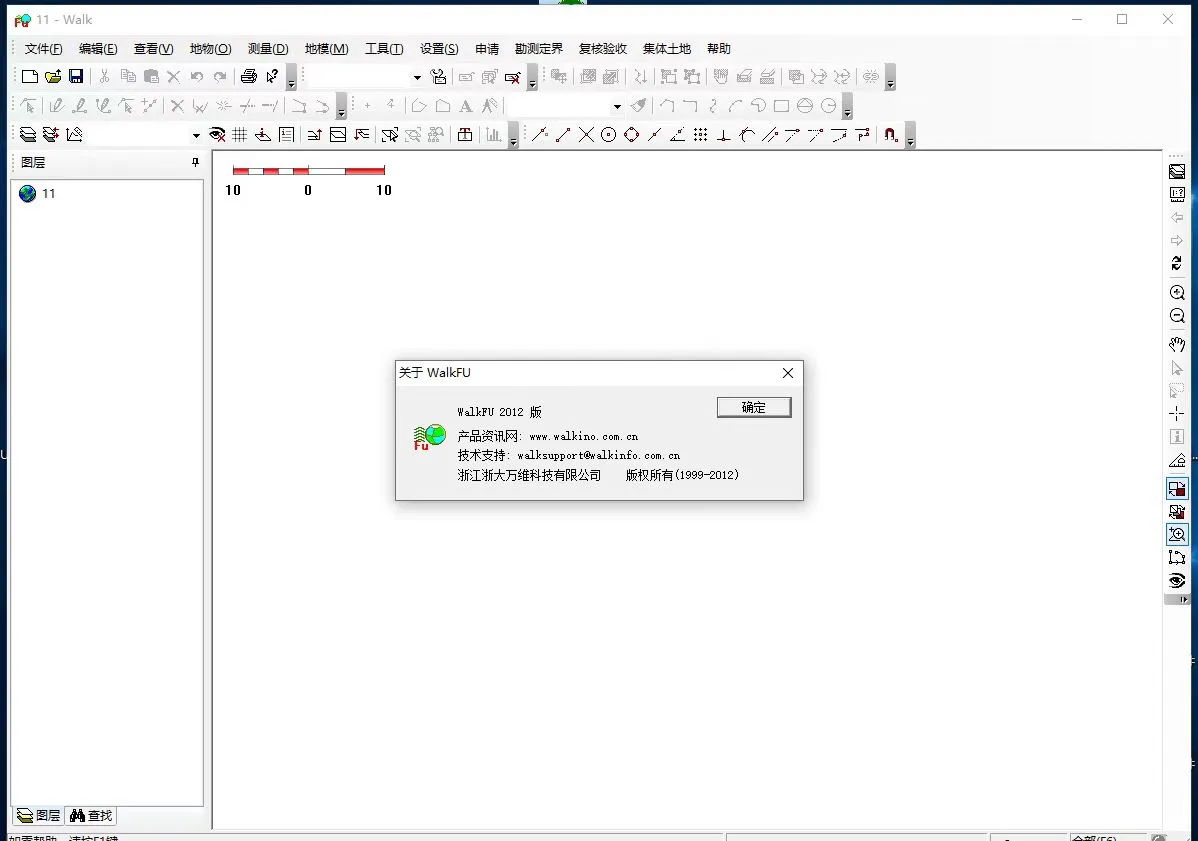Select the quadrant snap diamond icon
Screen dimensions: 1198x841
[x=632, y=135]
